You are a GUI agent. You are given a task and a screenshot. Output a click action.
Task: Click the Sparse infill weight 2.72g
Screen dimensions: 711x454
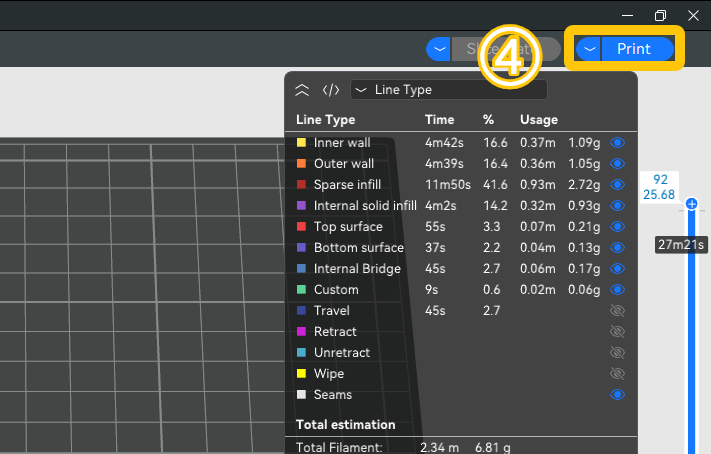pos(584,185)
